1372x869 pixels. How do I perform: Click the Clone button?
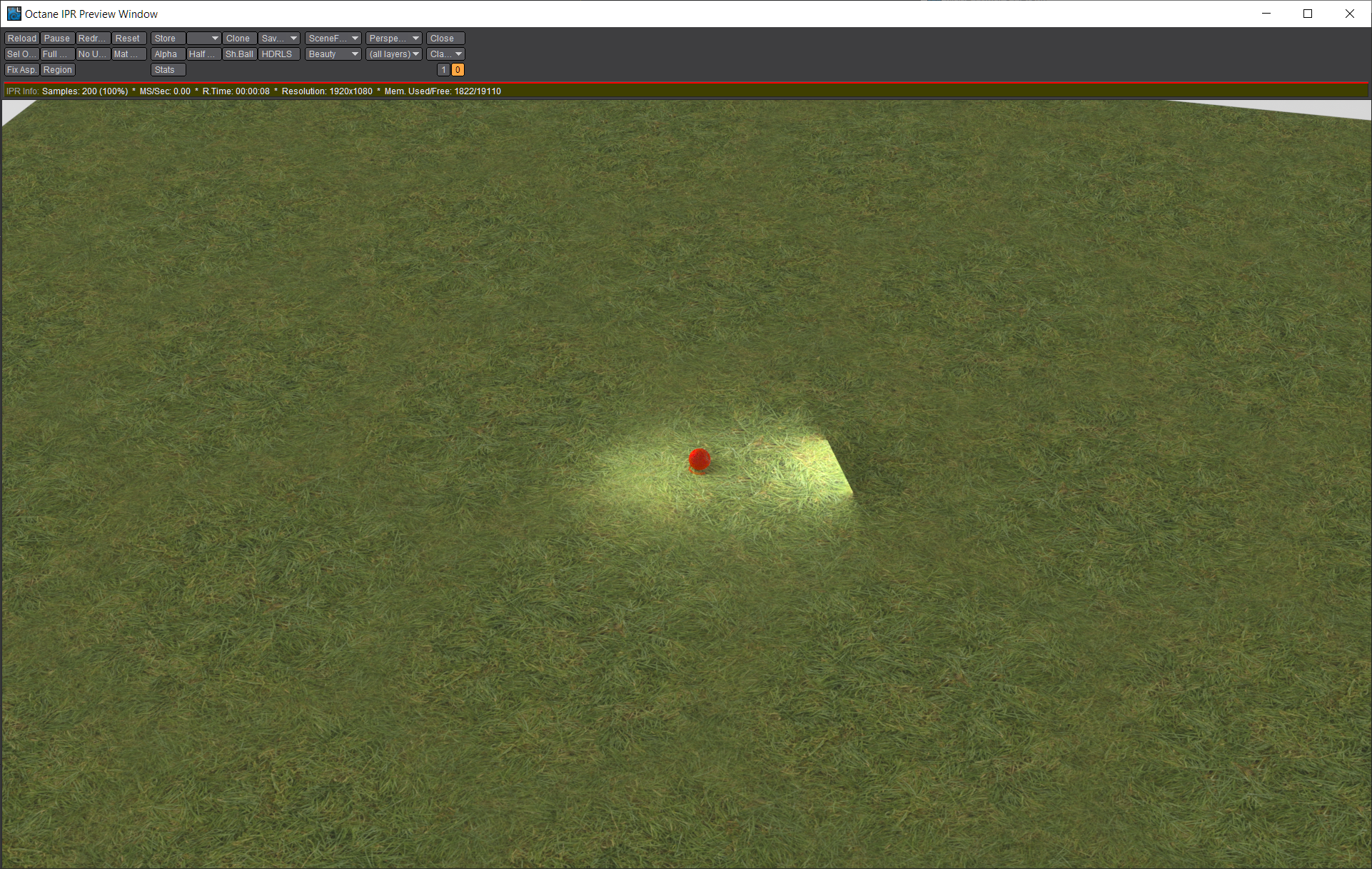coord(238,39)
